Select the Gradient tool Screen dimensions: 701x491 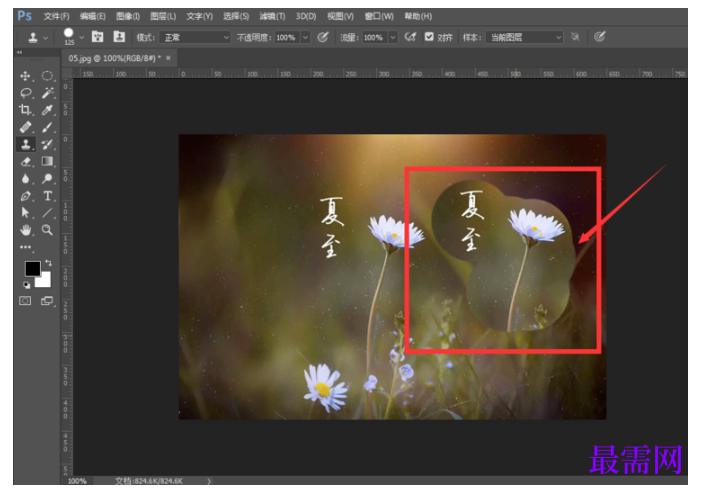pyautogui.click(x=47, y=161)
